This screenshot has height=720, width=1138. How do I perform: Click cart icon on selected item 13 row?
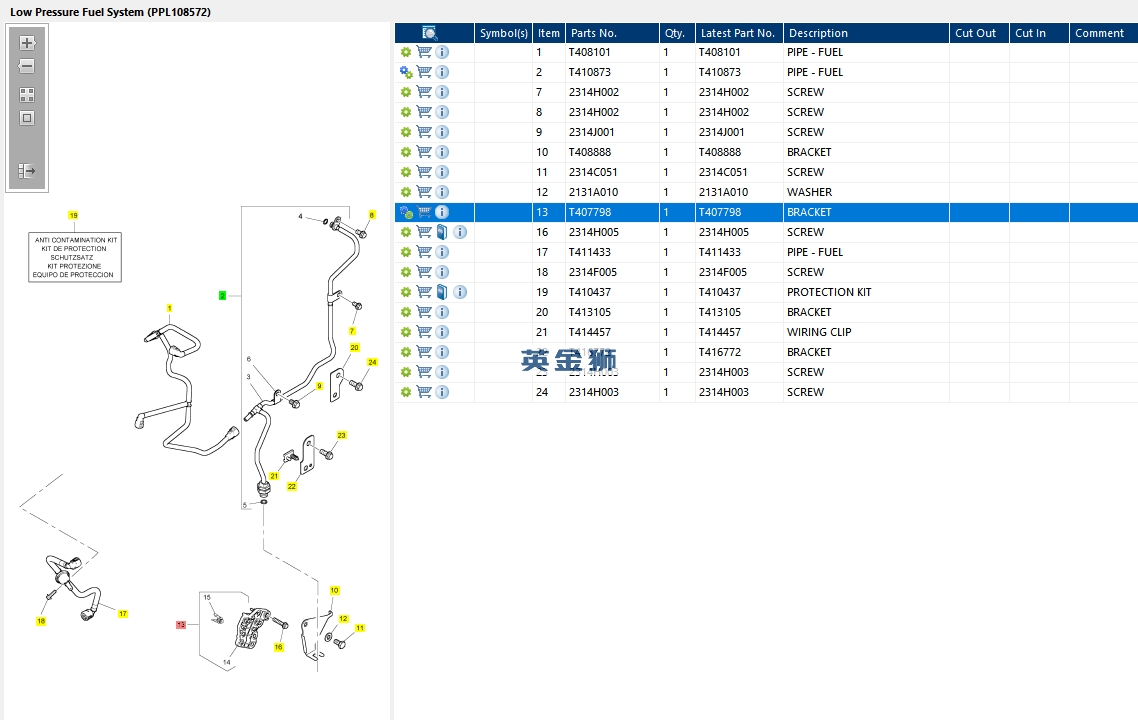[424, 212]
